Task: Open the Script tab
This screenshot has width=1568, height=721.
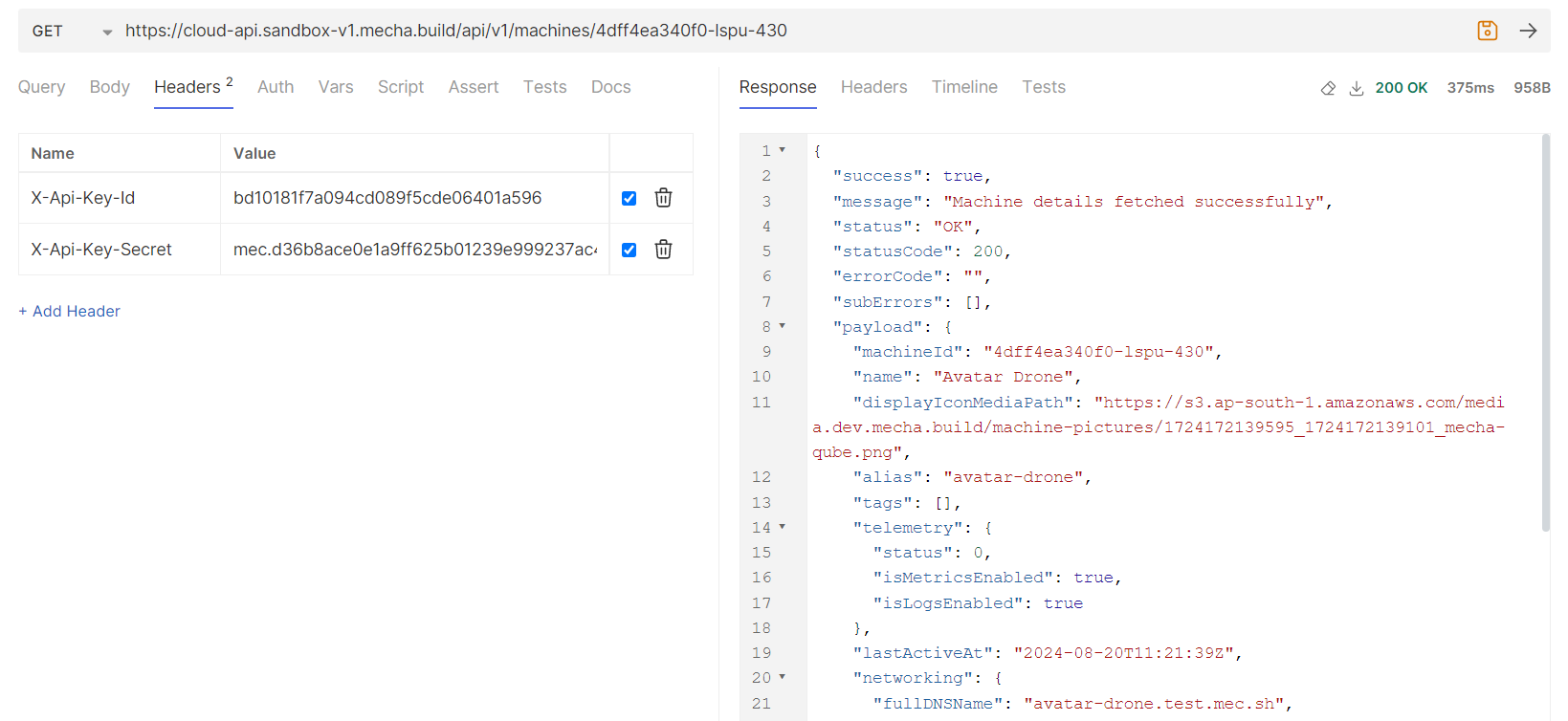Action: (x=401, y=87)
